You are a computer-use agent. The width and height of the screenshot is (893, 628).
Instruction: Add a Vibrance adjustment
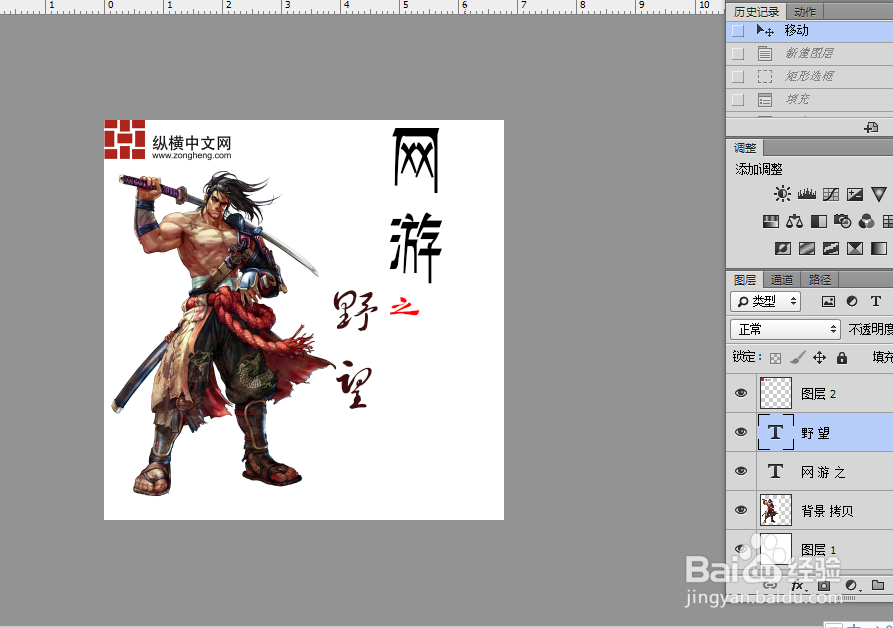[878, 194]
